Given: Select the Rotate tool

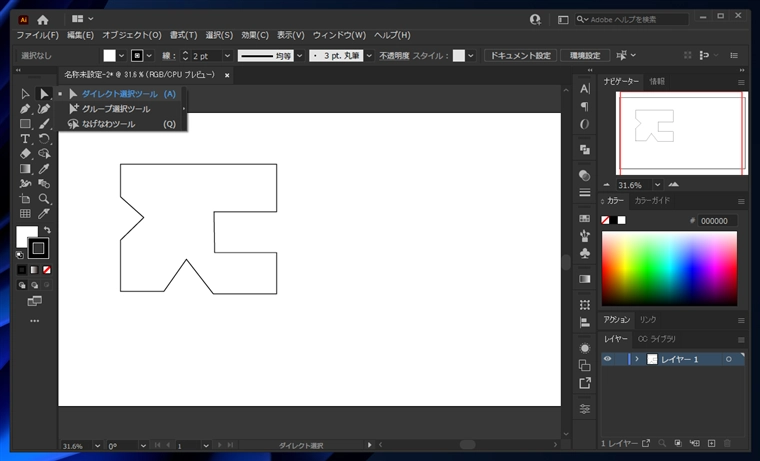Looking at the screenshot, I should (x=44, y=139).
